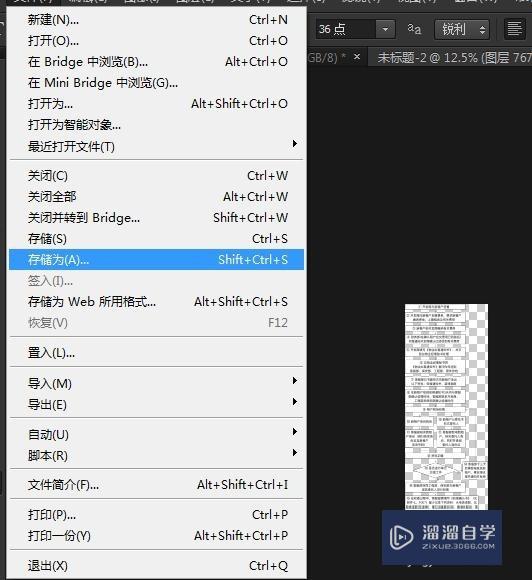Choose 置入(L)... menu item
The width and height of the screenshot is (532, 580).
(156, 353)
